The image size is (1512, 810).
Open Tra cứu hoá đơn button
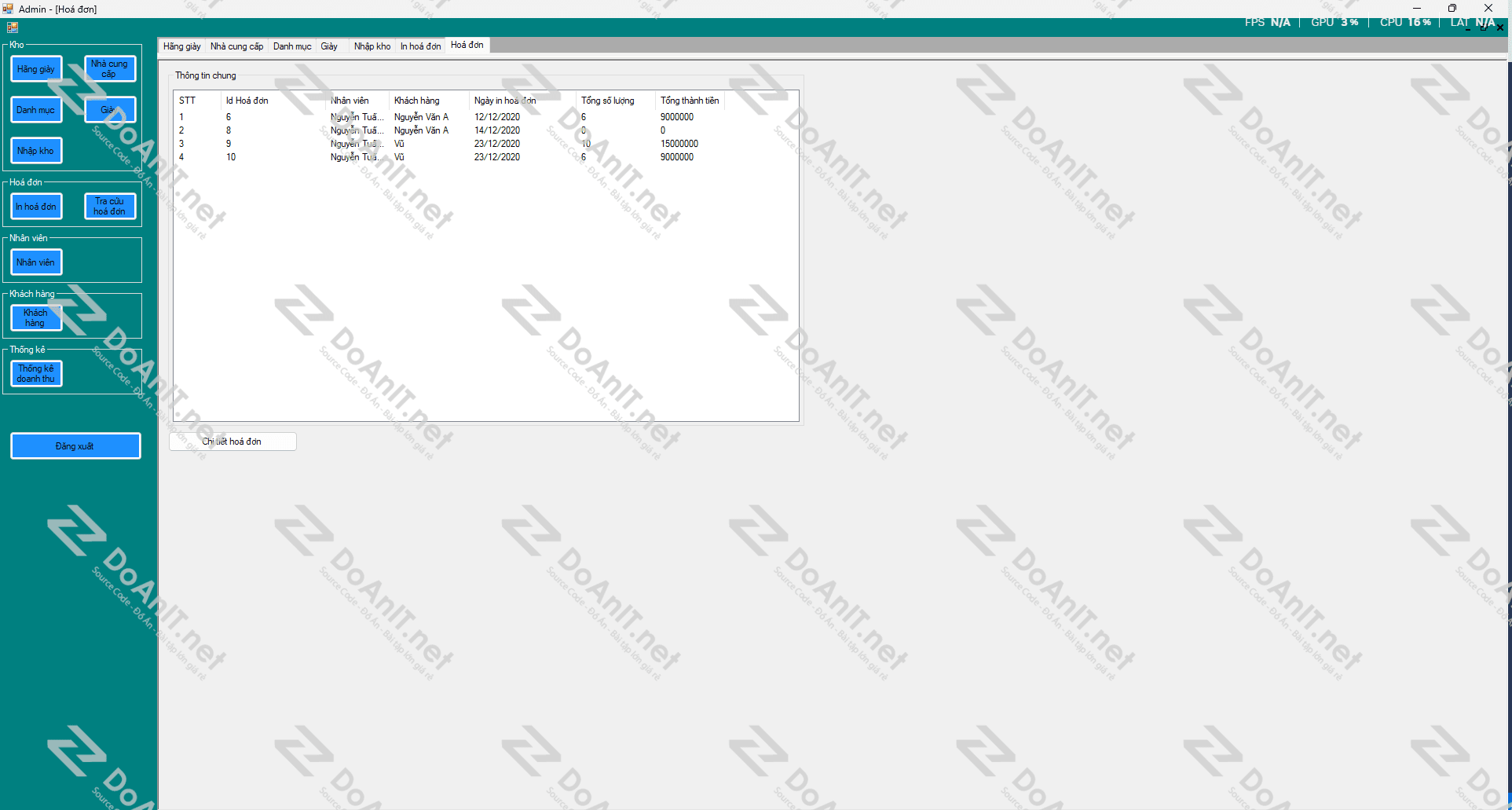coord(110,207)
